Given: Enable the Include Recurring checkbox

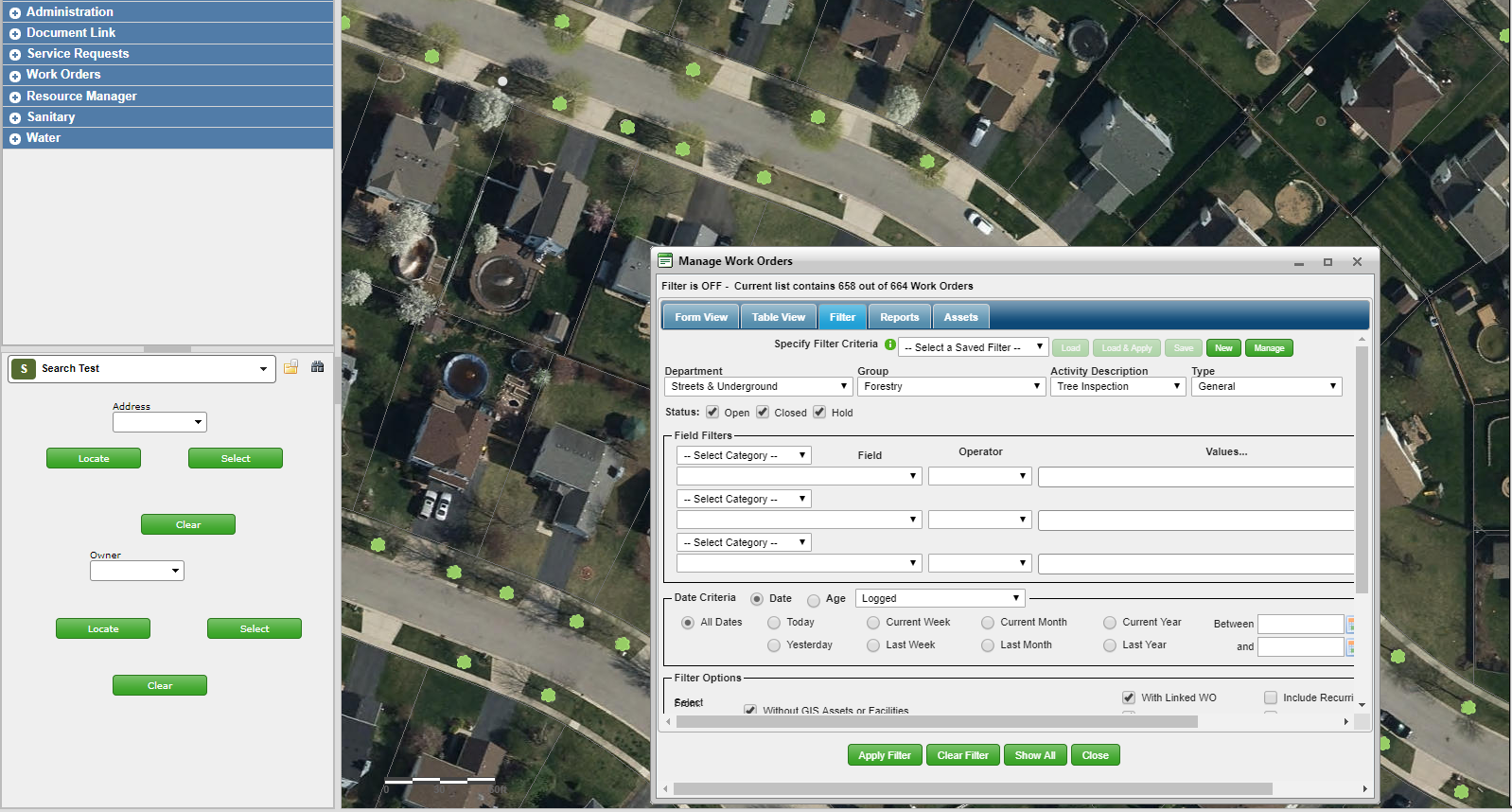Looking at the screenshot, I should (1271, 697).
